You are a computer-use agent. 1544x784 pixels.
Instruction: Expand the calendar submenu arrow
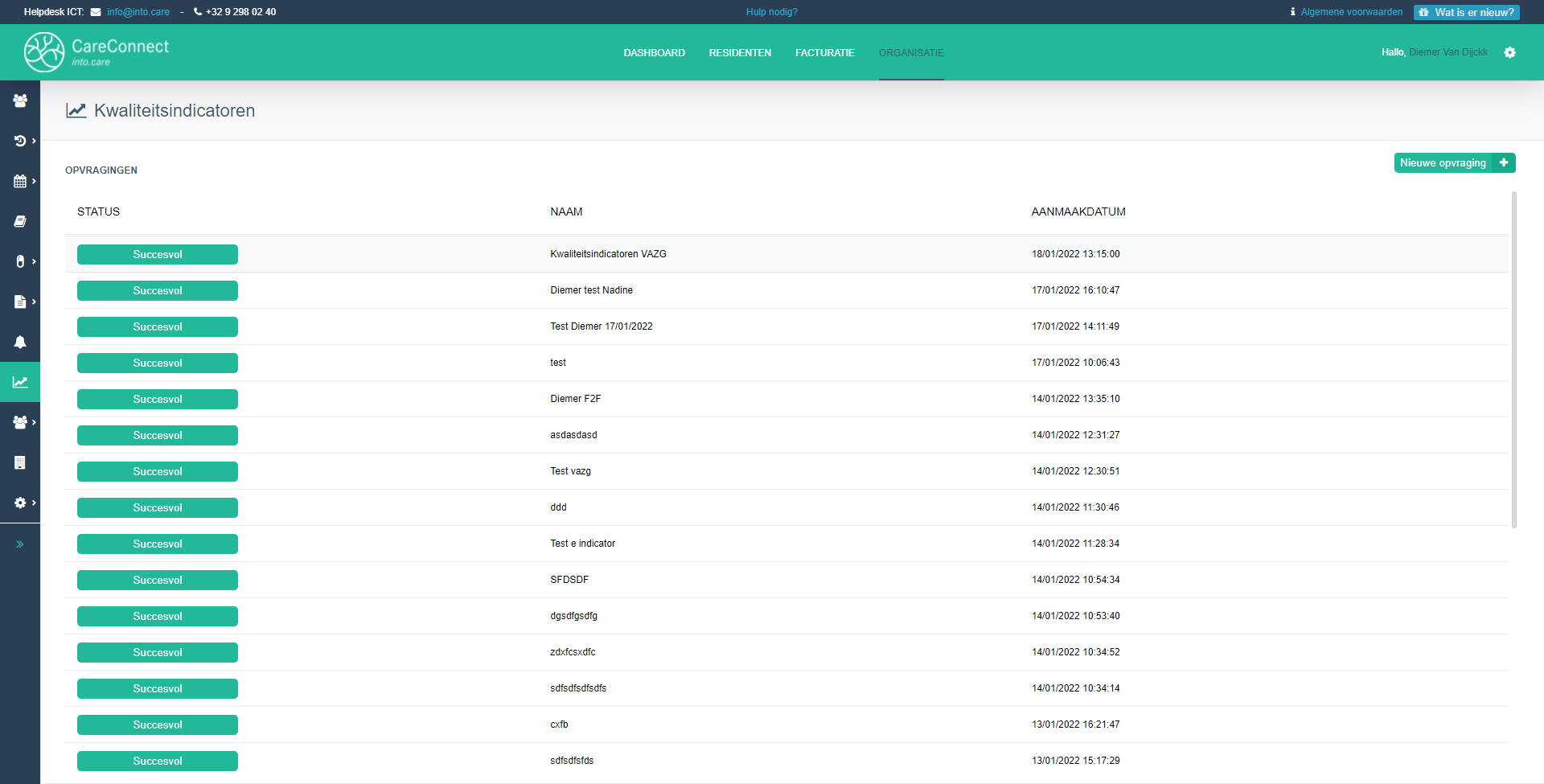click(x=34, y=181)
